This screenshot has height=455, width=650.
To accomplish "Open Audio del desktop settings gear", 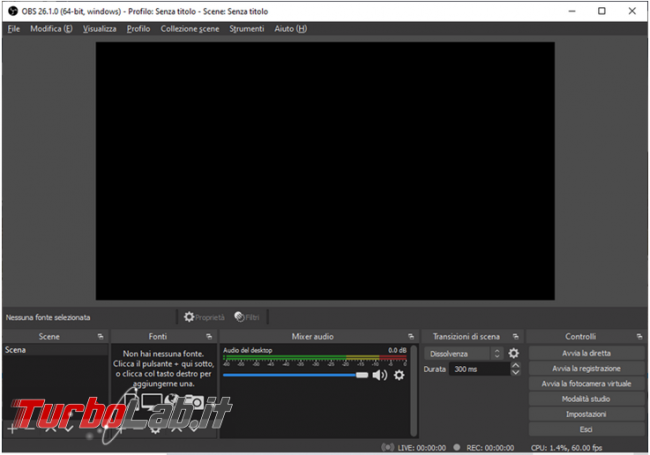I will click(399, 375).
